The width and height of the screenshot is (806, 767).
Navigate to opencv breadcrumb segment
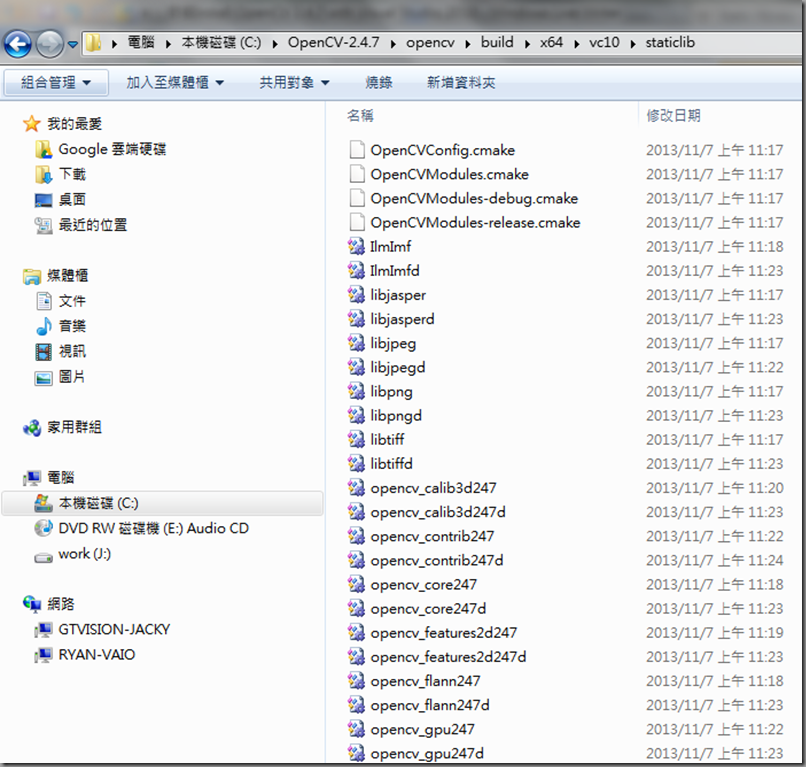pyautogui.click(x=430, y=42)
